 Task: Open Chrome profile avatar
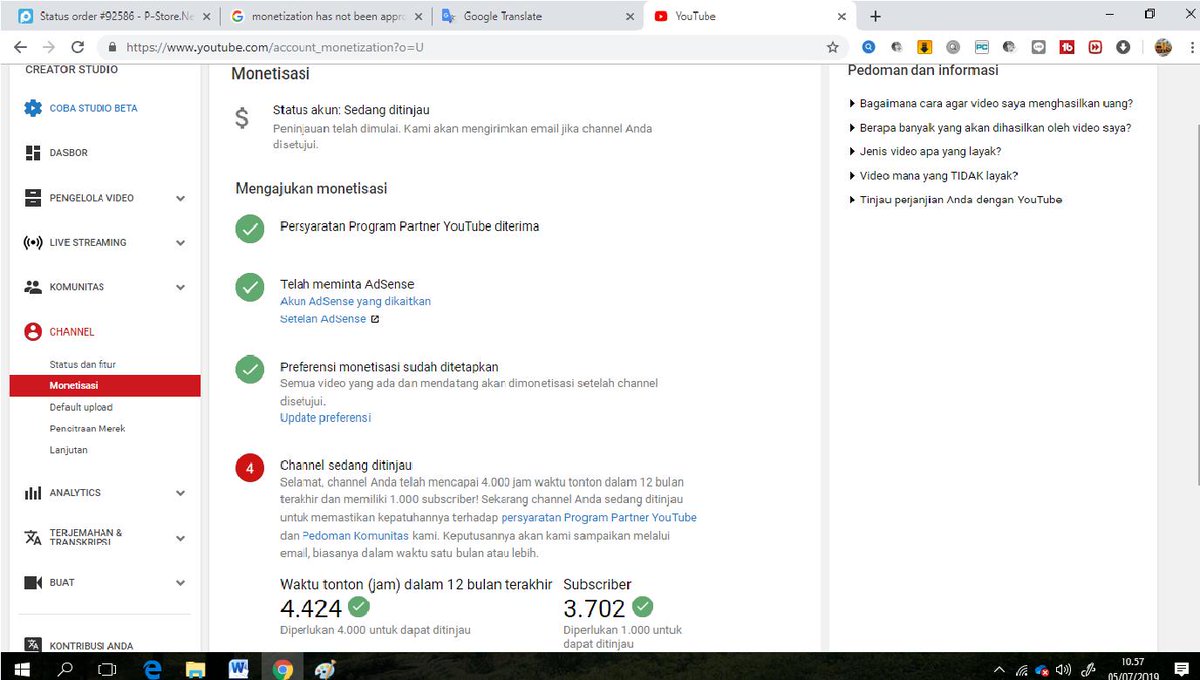[x=1163, y=47]
